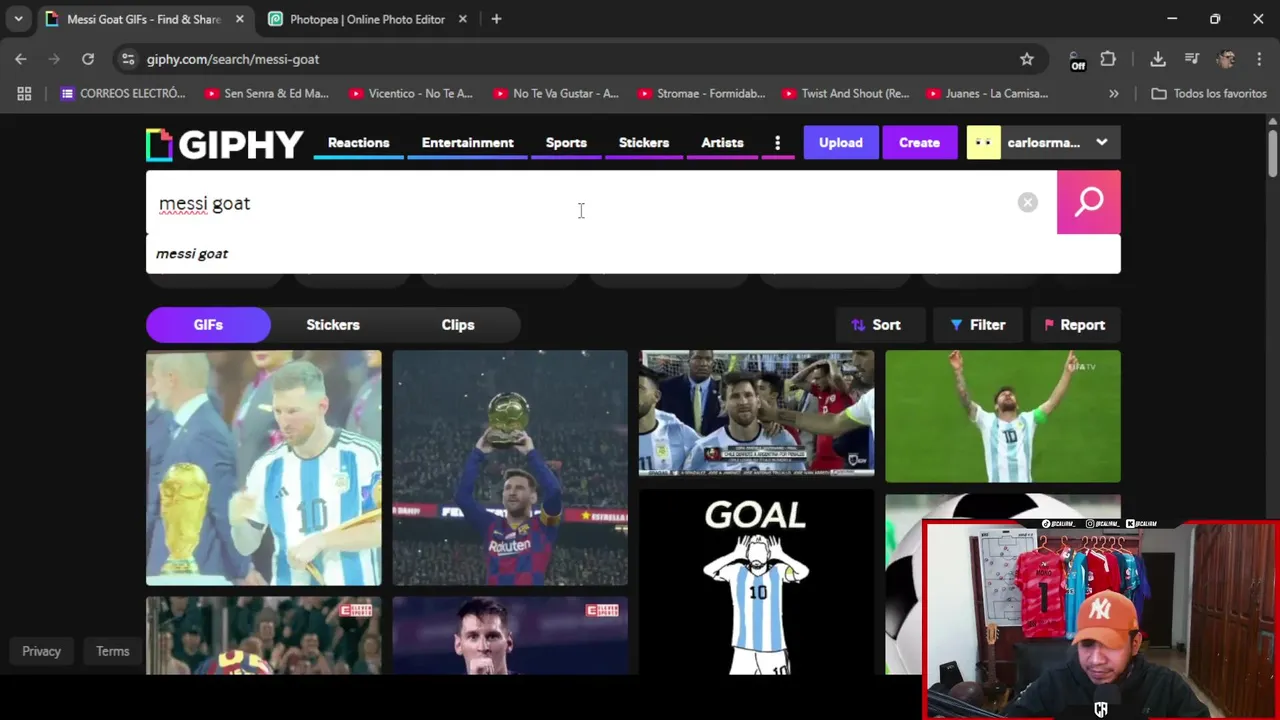
Task: Open the Messi with teammates crowd GIF
Action: [x=757, y=414]
